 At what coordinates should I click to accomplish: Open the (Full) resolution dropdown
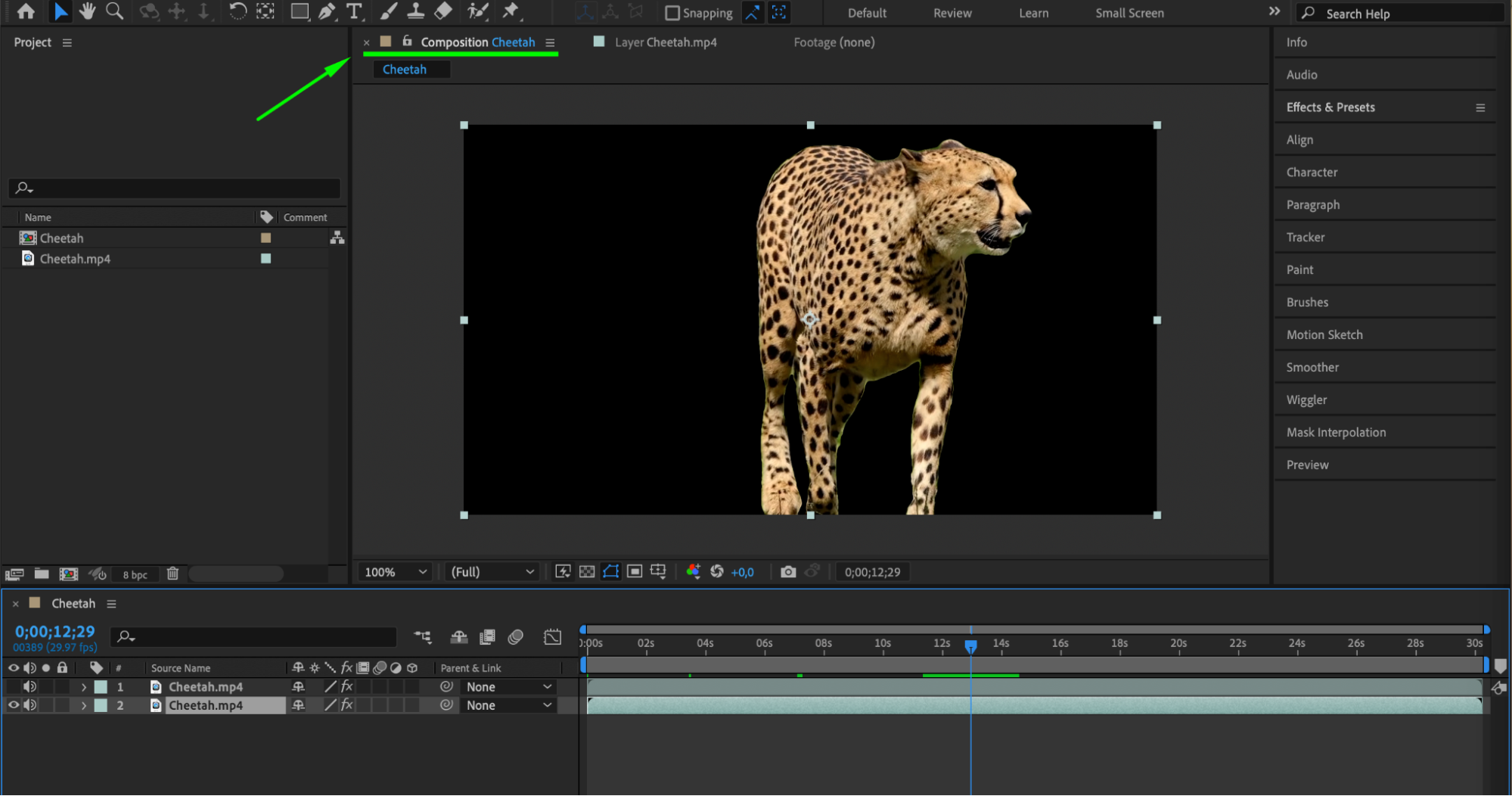click(x=492, y=572)
